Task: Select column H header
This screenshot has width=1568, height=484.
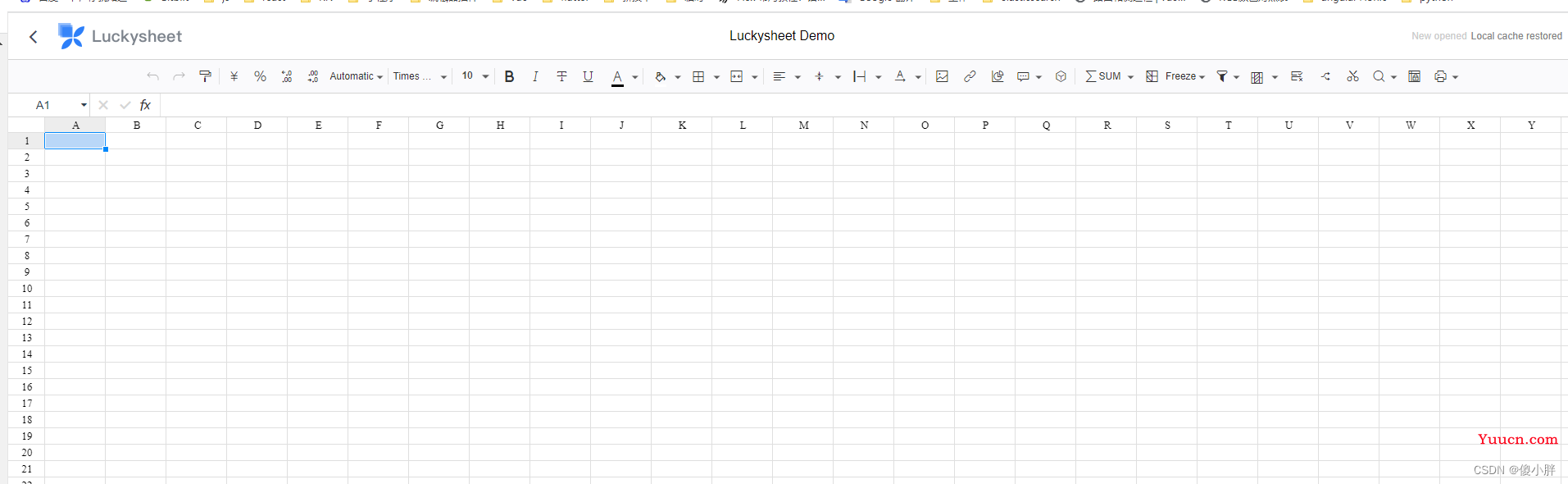Action: (x=500, y=126)
